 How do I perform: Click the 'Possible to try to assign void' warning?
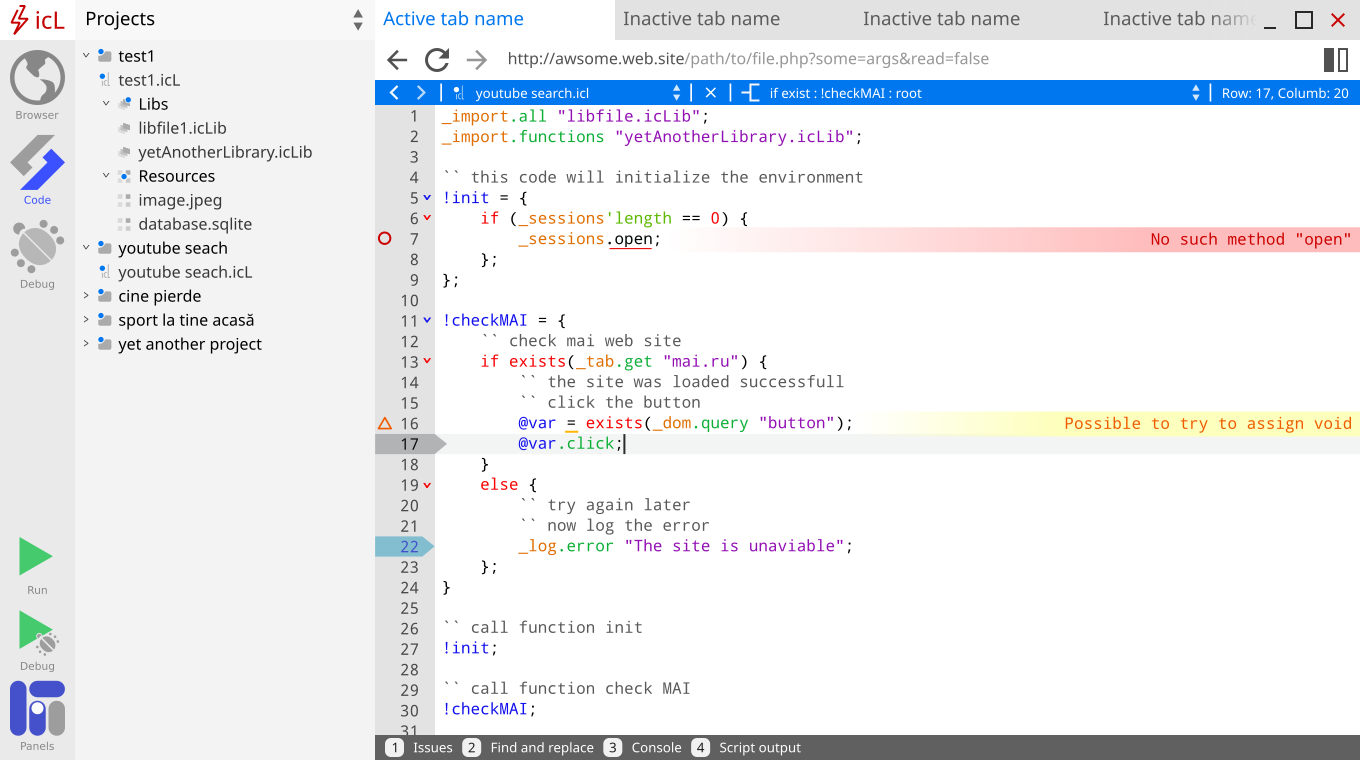click(x=1208, y=423)
